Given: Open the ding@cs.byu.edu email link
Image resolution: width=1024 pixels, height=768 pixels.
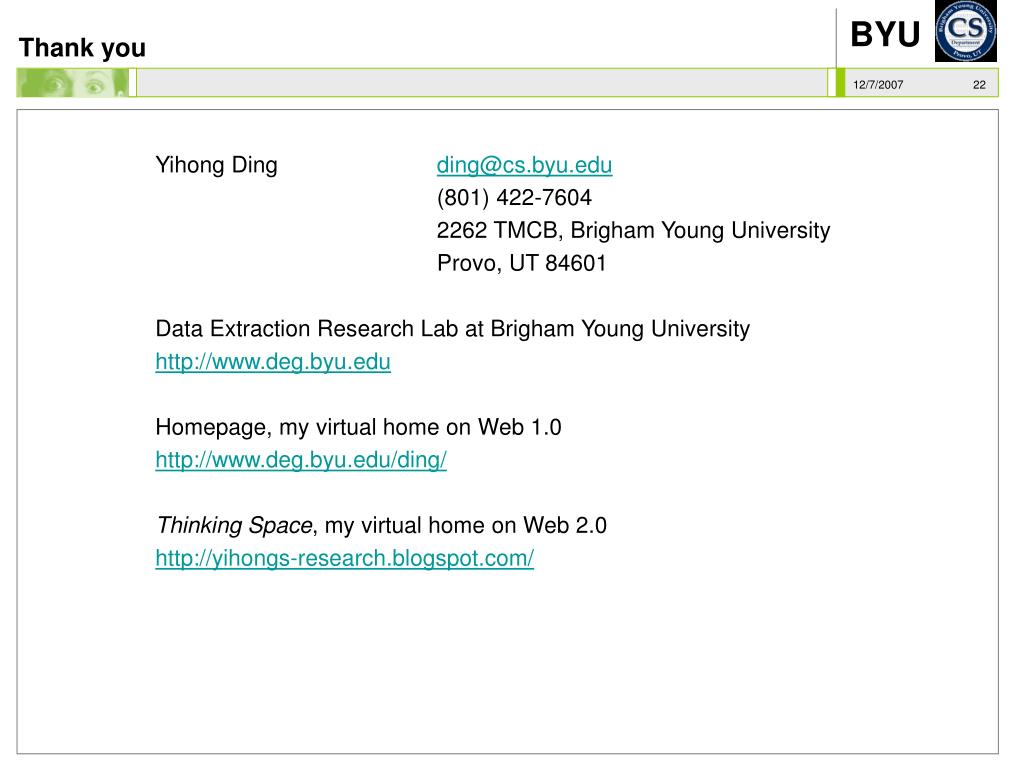Looking at the screenshot, I should tap(524, 165).
